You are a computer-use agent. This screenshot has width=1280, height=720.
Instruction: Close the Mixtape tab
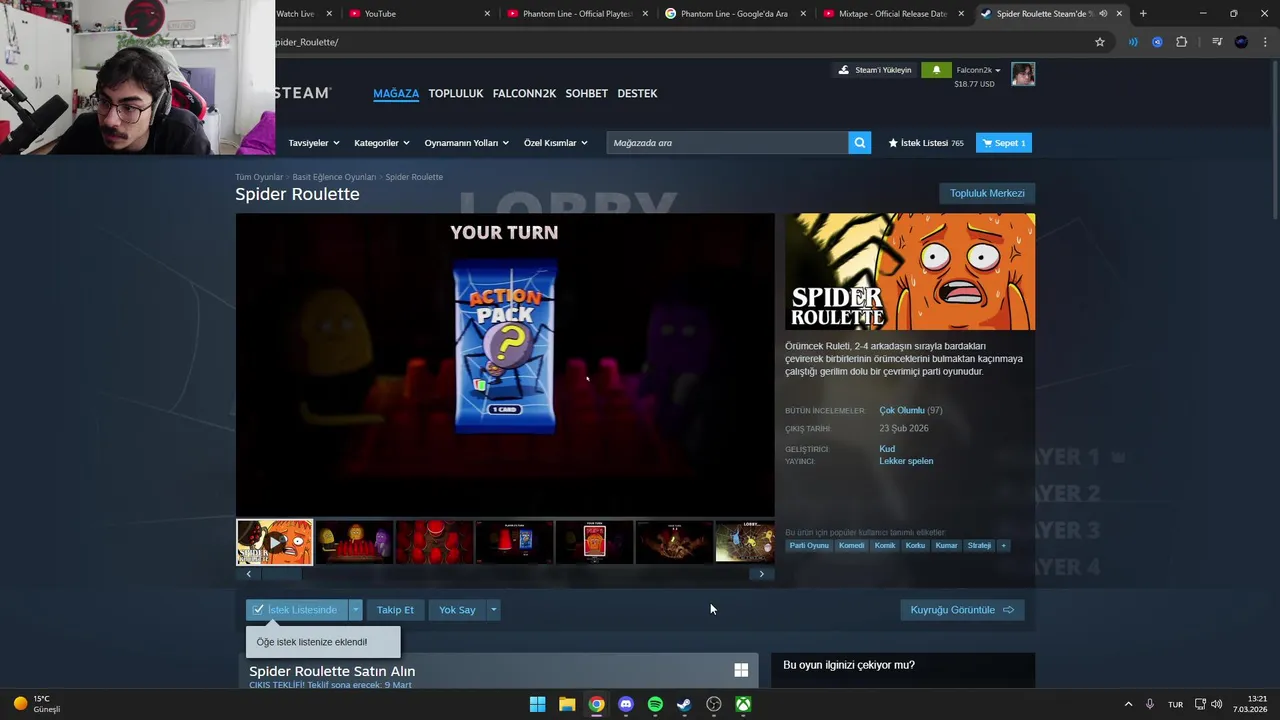click(x=962, y=14)
